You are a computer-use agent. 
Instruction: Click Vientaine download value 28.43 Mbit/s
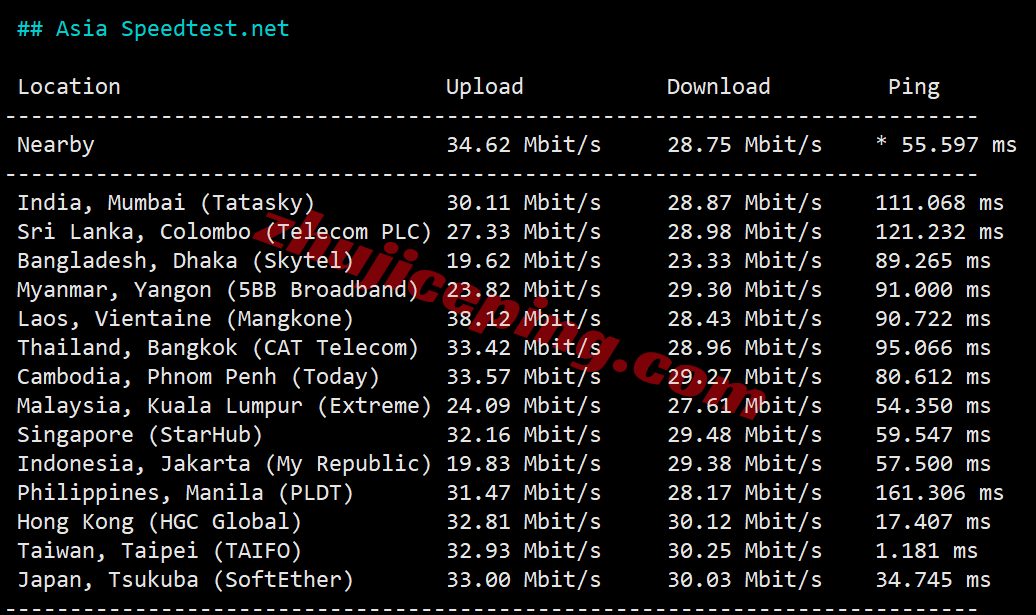click(x=745, y=319)
